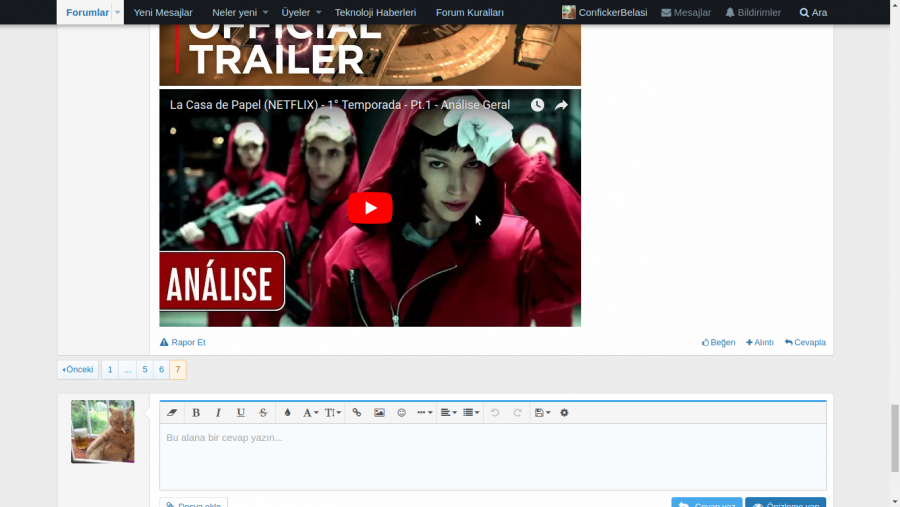This screenshot has width=900, height=507.
Task: Expand the font family dropdown
Action: (311, 413)
